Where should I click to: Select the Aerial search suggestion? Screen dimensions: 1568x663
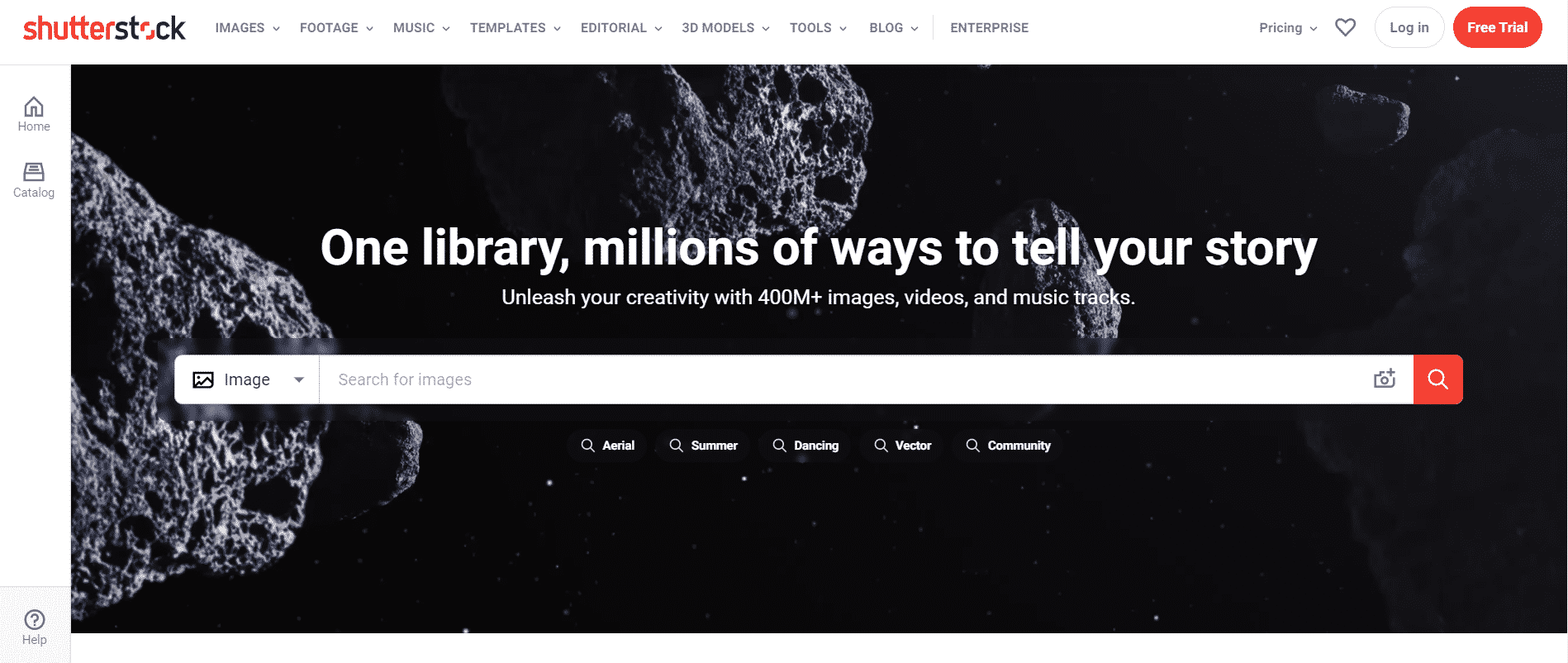point(607,446)
